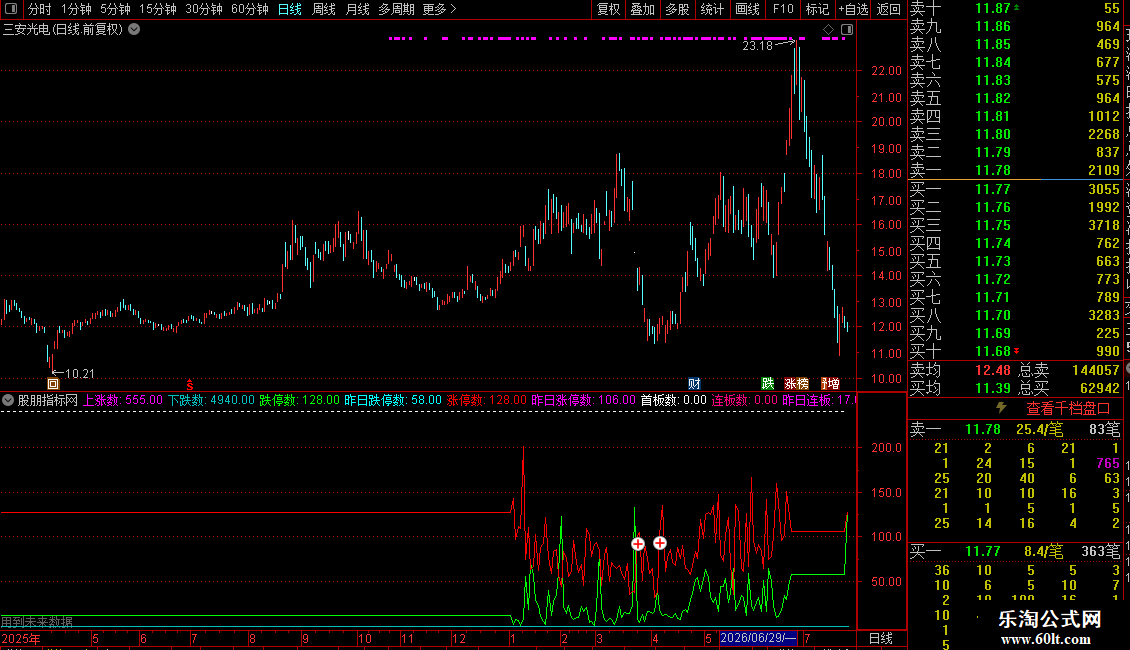Image resolution: width=1130 pixels, height=650 pixels.
Task: Select the 卖十 11.87 order row
Action: click(1015, 8)
